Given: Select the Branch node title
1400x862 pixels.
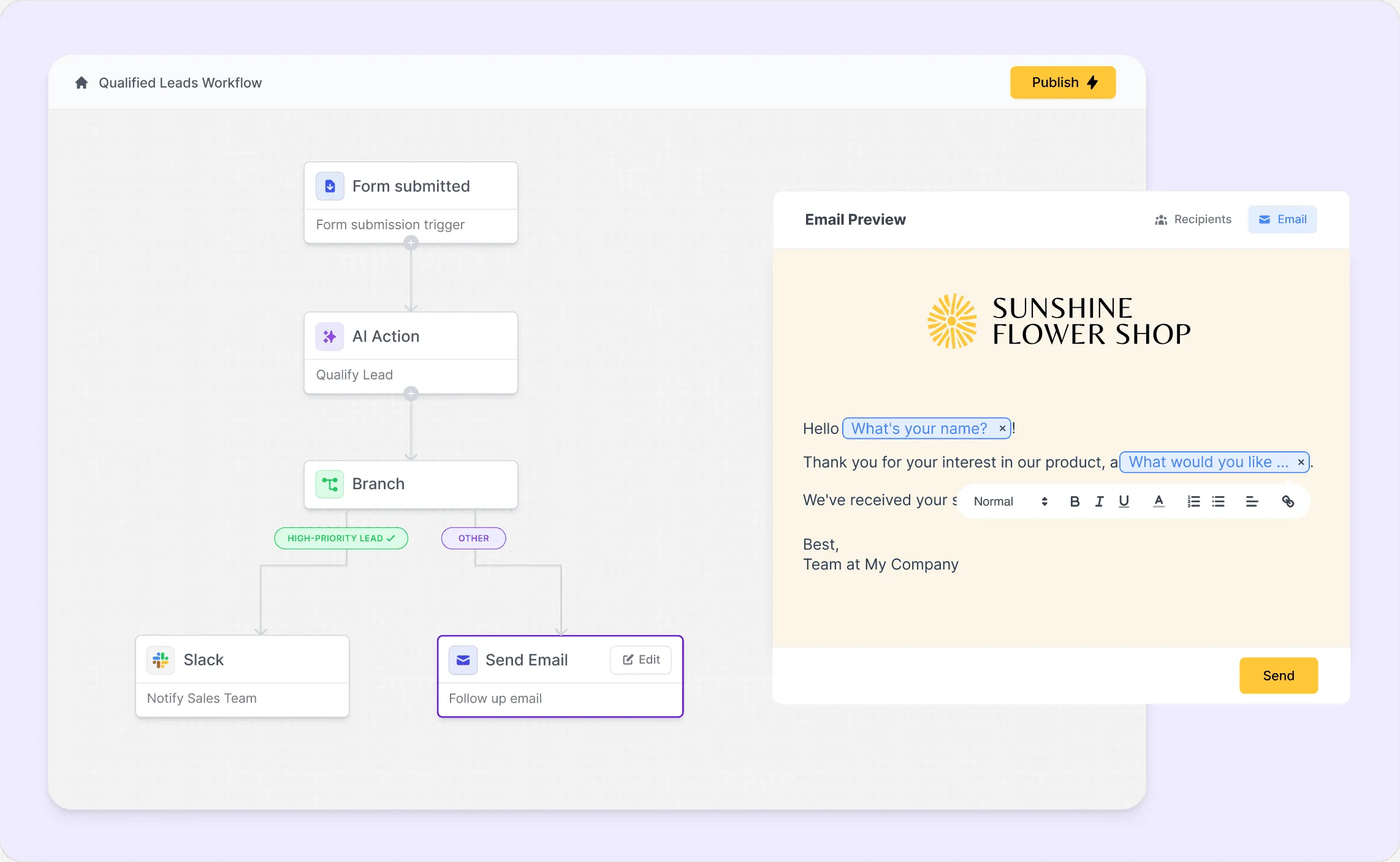Looking at the screenshot, I should point(378,484).
